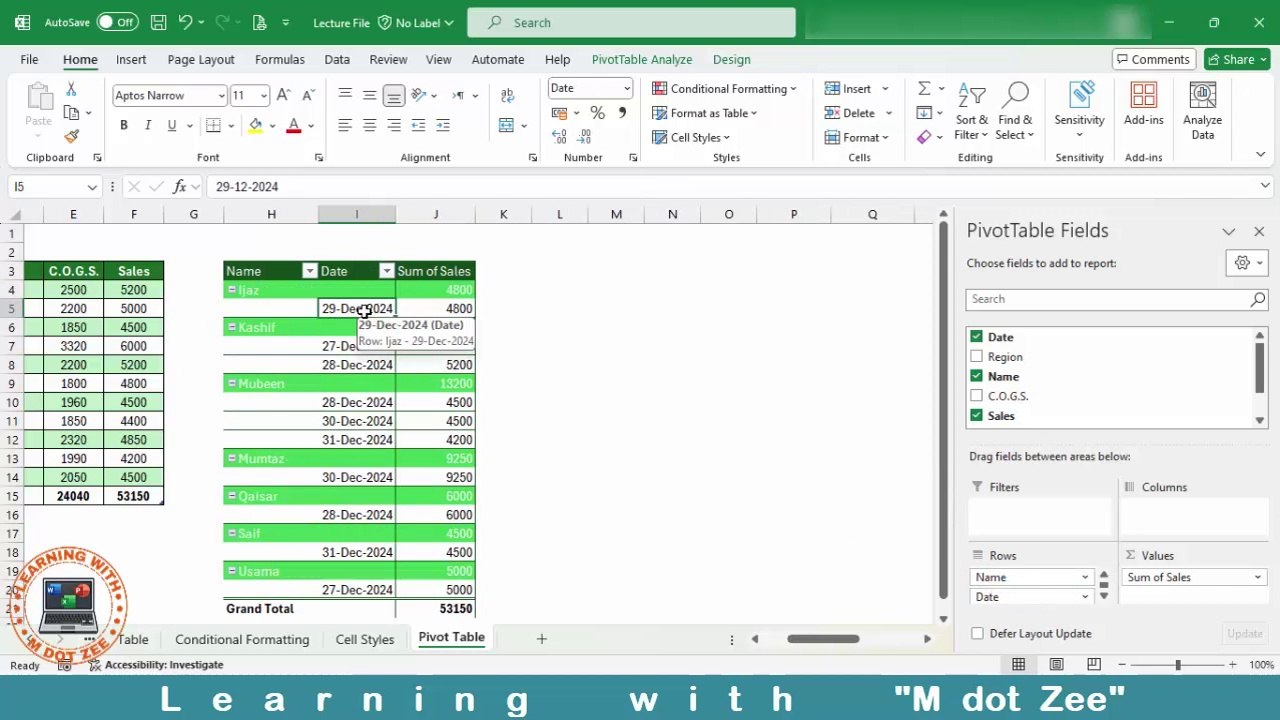Open the number format Date dropdown
The image size is (1280, 720).
(x=626, y=88)
